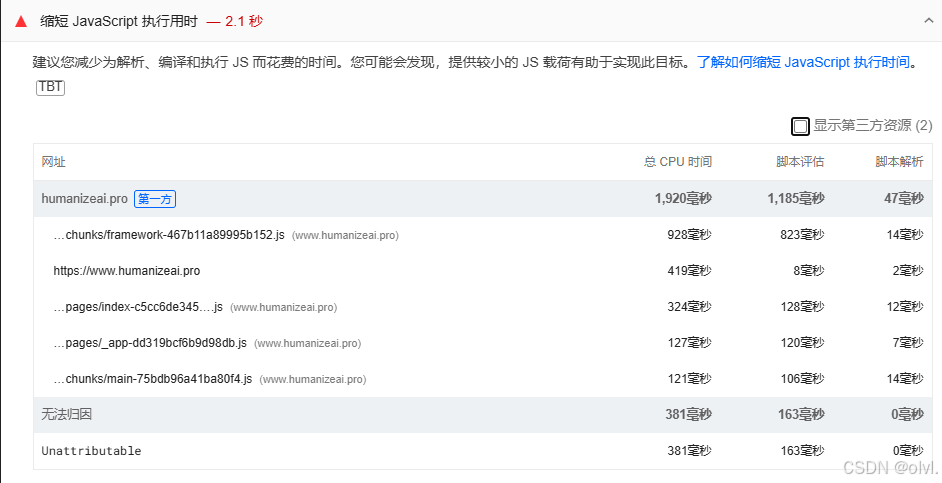The image size is (942, 483).
Task: Click the 928毫秒 value for framework chunk
Action: coord(689,235)
